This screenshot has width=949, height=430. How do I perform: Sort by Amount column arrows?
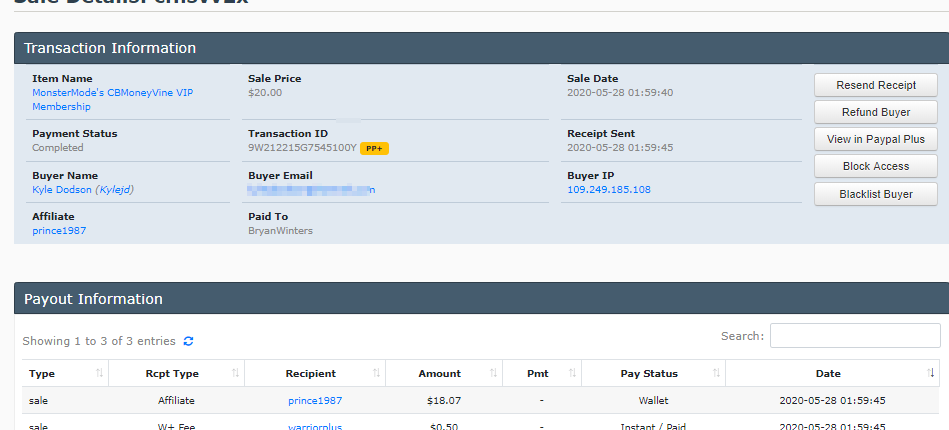493,373
